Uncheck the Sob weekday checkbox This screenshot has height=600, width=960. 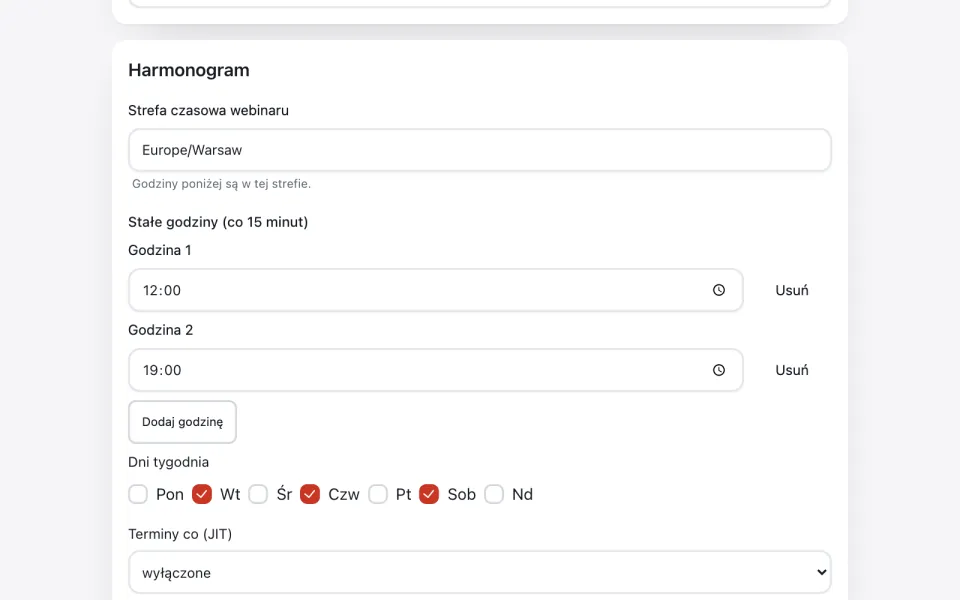(x=429, y=494)
